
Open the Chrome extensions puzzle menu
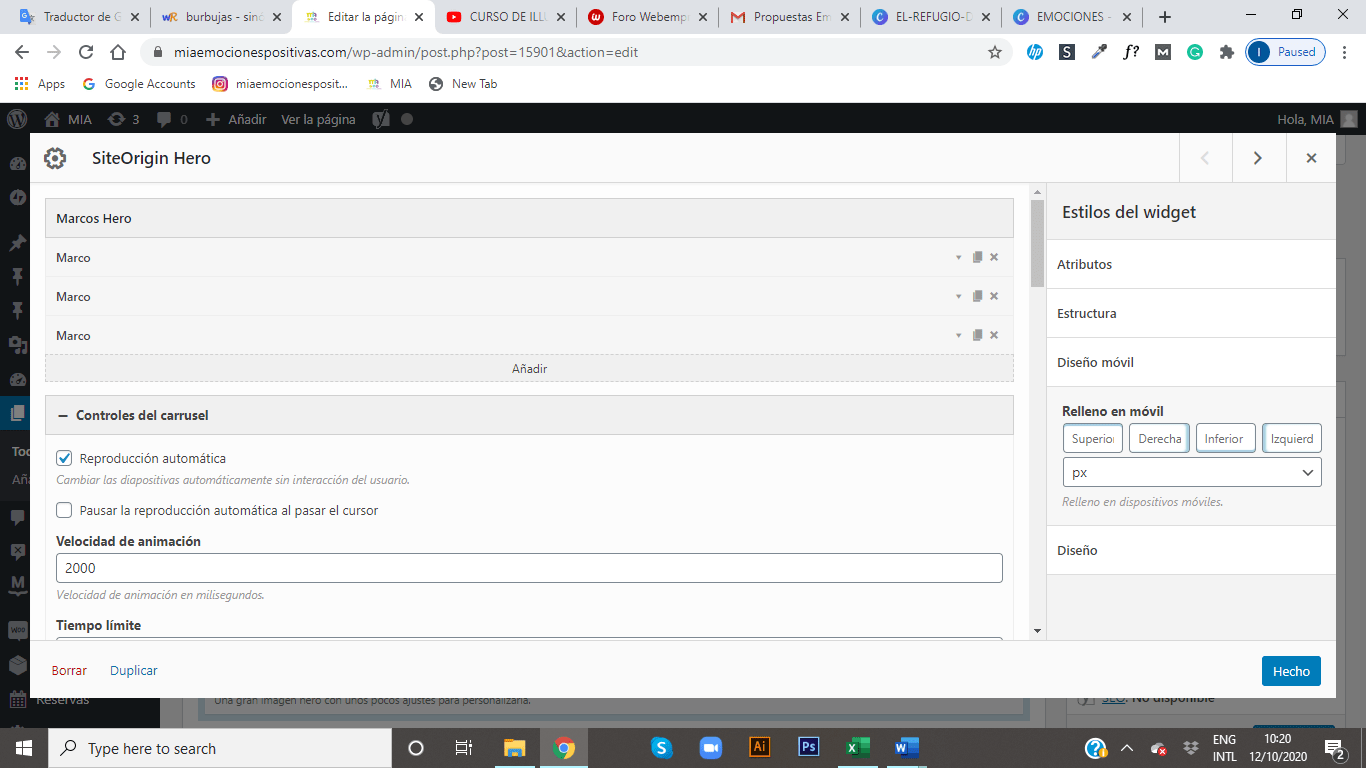click(x=1226, y=52)
